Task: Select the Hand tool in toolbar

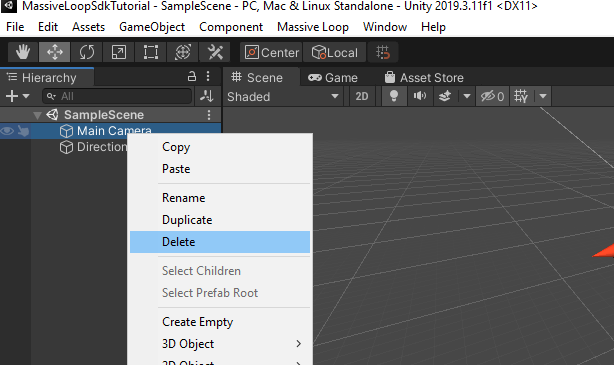Action: pos(23,52)
